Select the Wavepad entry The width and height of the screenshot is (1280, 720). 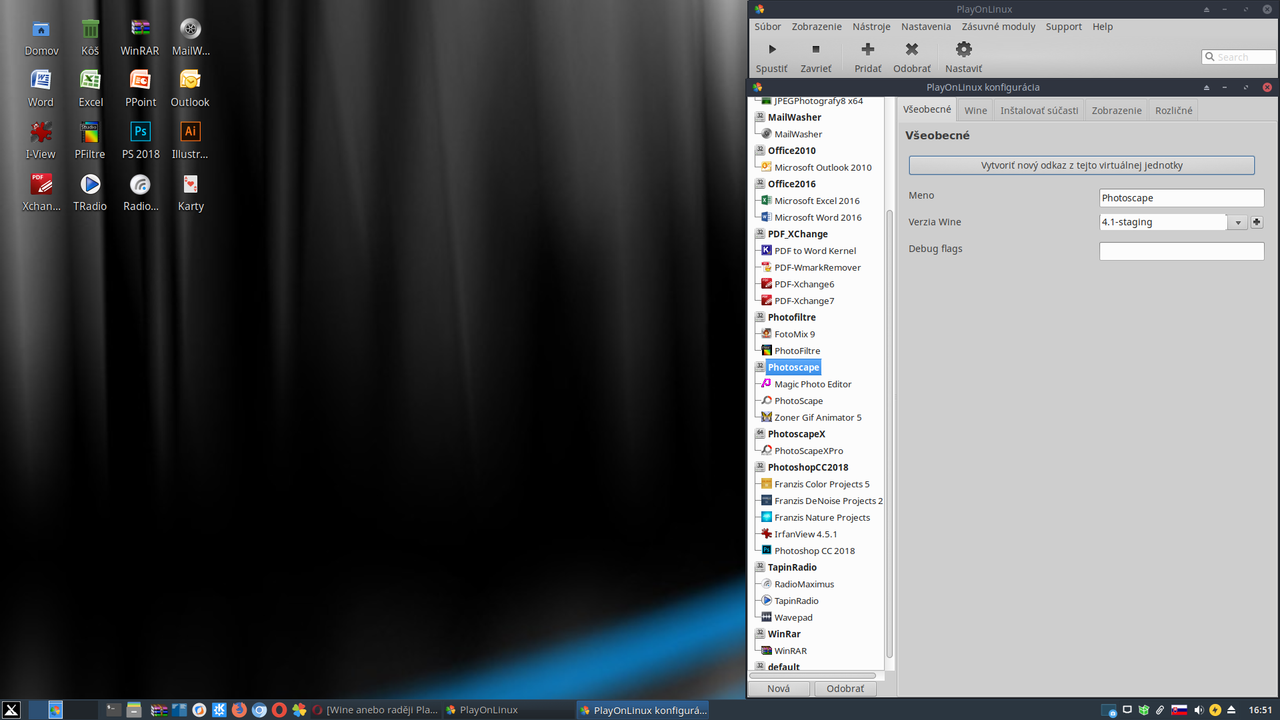[793, 617]
